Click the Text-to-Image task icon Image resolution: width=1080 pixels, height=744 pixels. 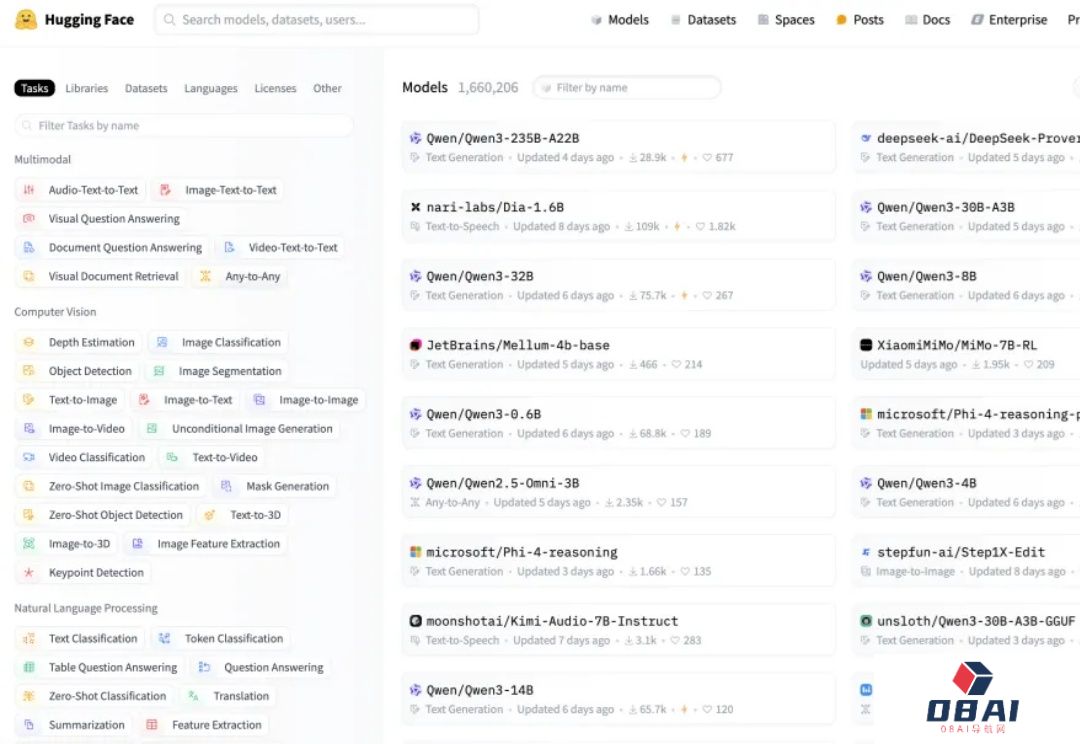pos(28,400)
